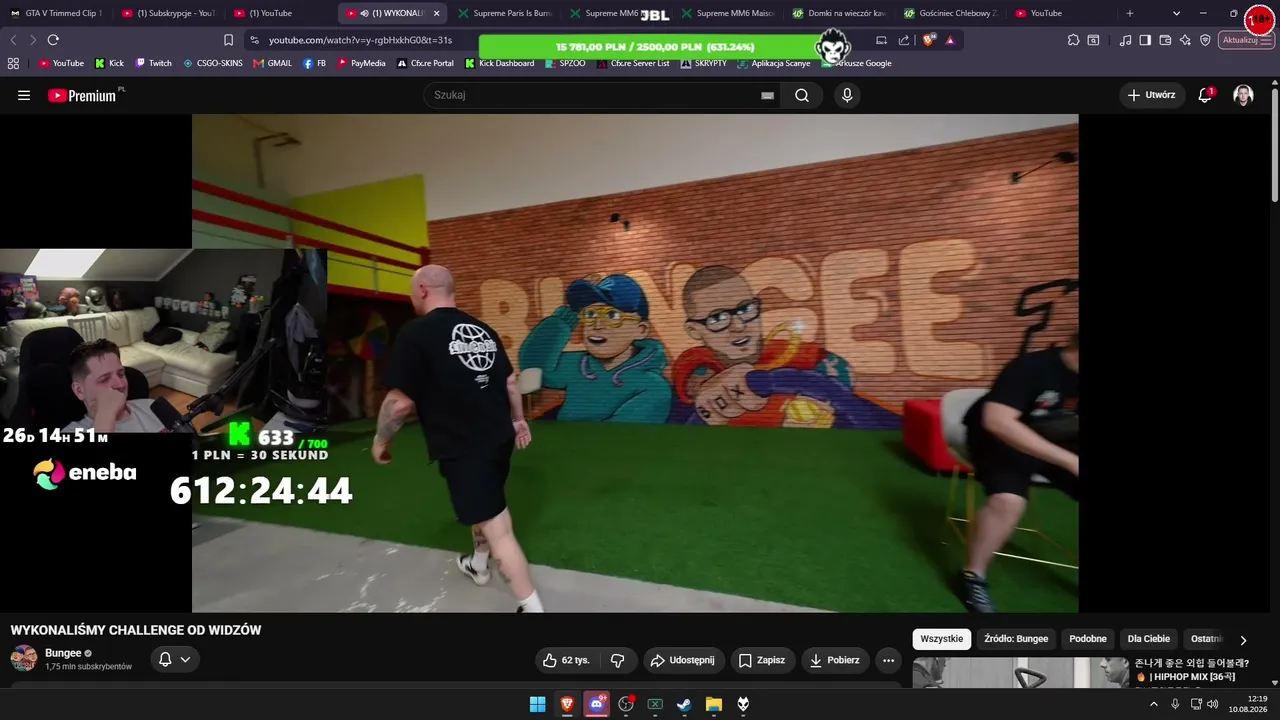Open the SKRYPTY bookmark
The height and width of the screenshot is (720, 1280).
click(703, 63)
